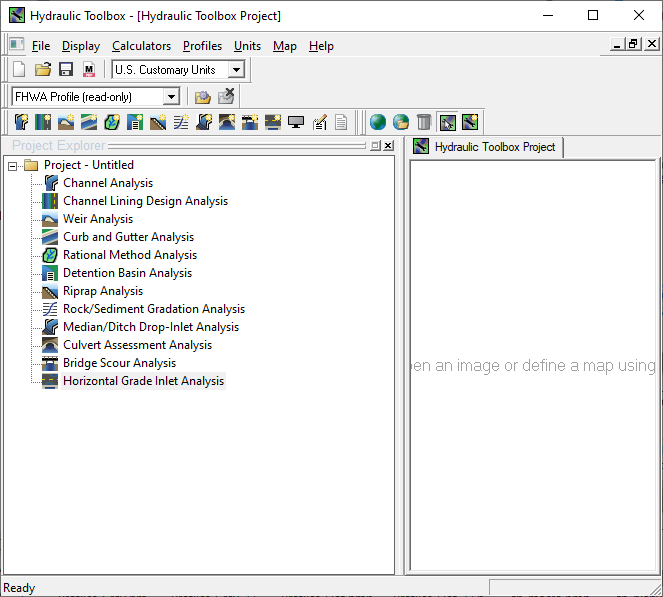Select Horizontal Grade Inlet Analysis tree item
Viewport: 663px width, 597px height.
[x=143, y=381]
